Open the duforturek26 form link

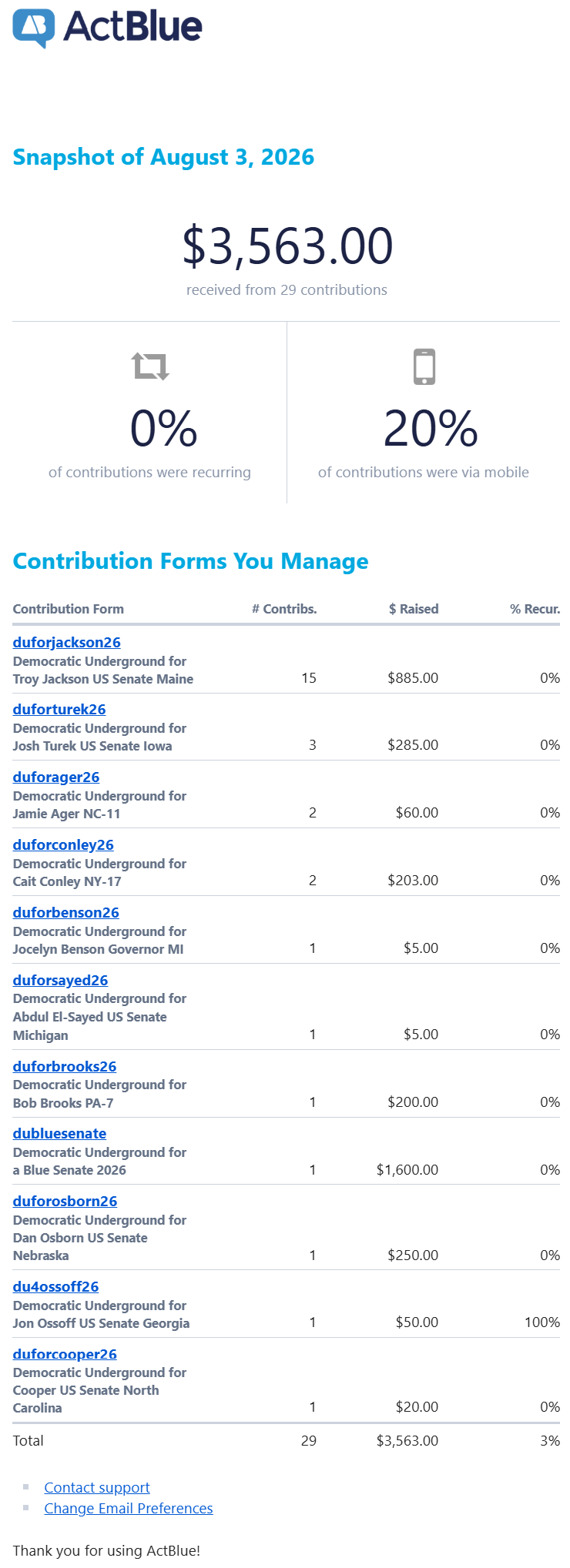pyautogui.click(x=59, y=709)
